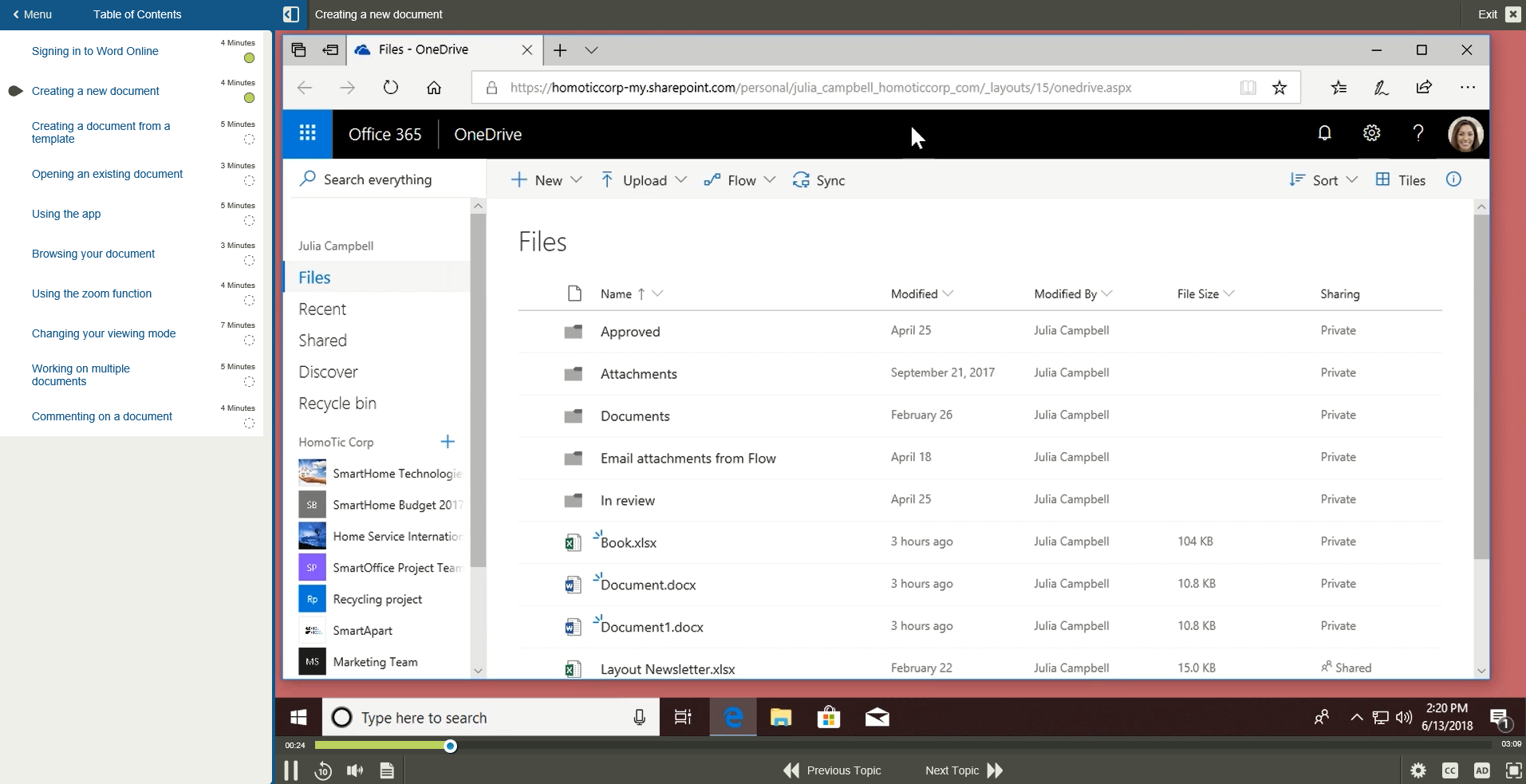This screenshot has height=784, width=1526.
Task: Adjust the video progress slider
Action: coord(449,746)
